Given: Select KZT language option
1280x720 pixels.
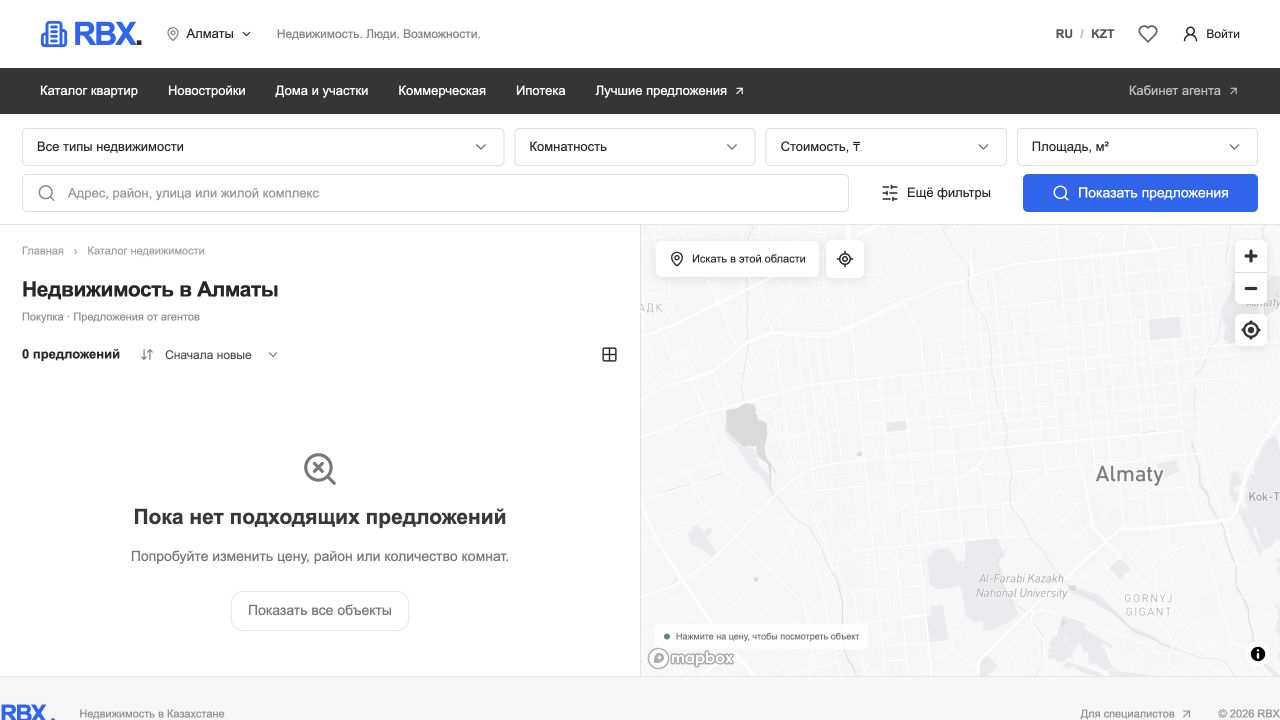Looking at the screenshot, I should tap(1102, 34).
